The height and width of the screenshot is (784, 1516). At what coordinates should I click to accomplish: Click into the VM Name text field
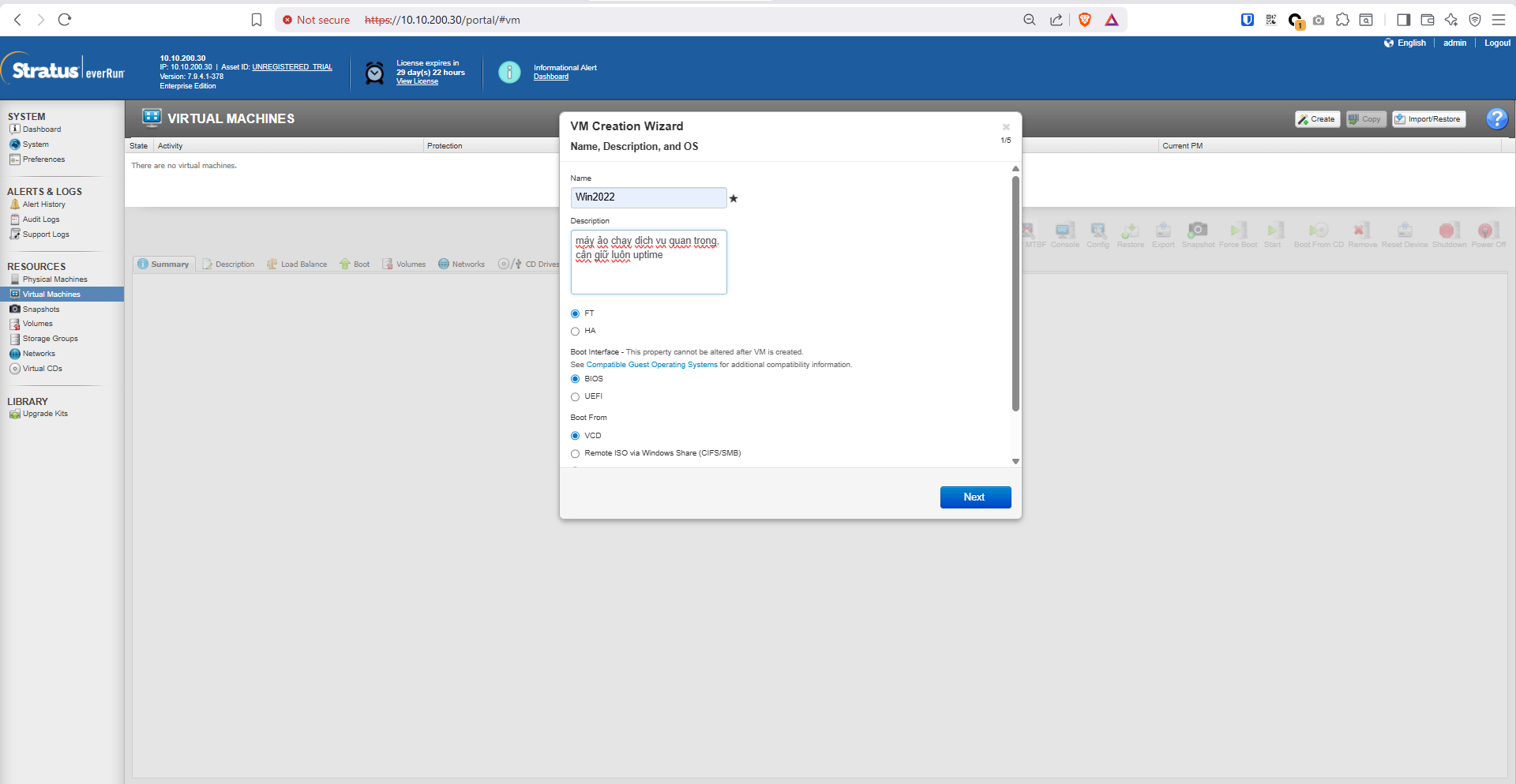pyautogui.click(x=647, y=197)
